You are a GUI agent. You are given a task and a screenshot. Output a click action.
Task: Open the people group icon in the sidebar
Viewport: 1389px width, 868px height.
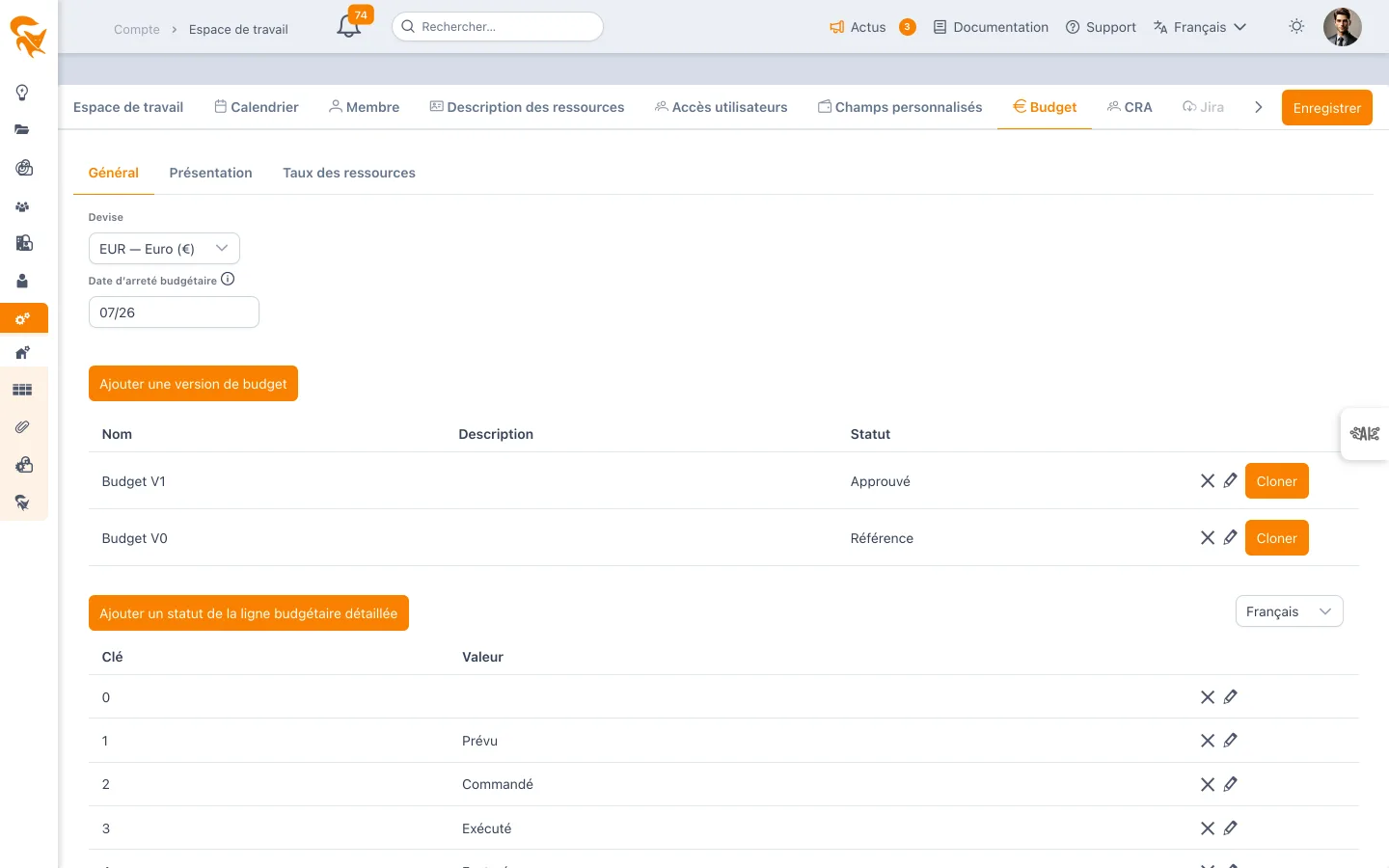pos(22,206)
